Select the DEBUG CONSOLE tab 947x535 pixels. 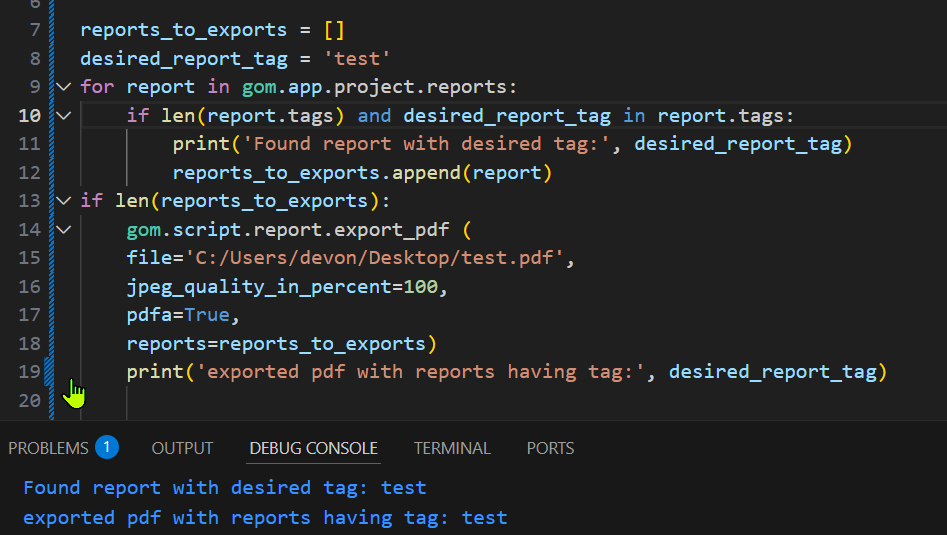click(313, 448)
